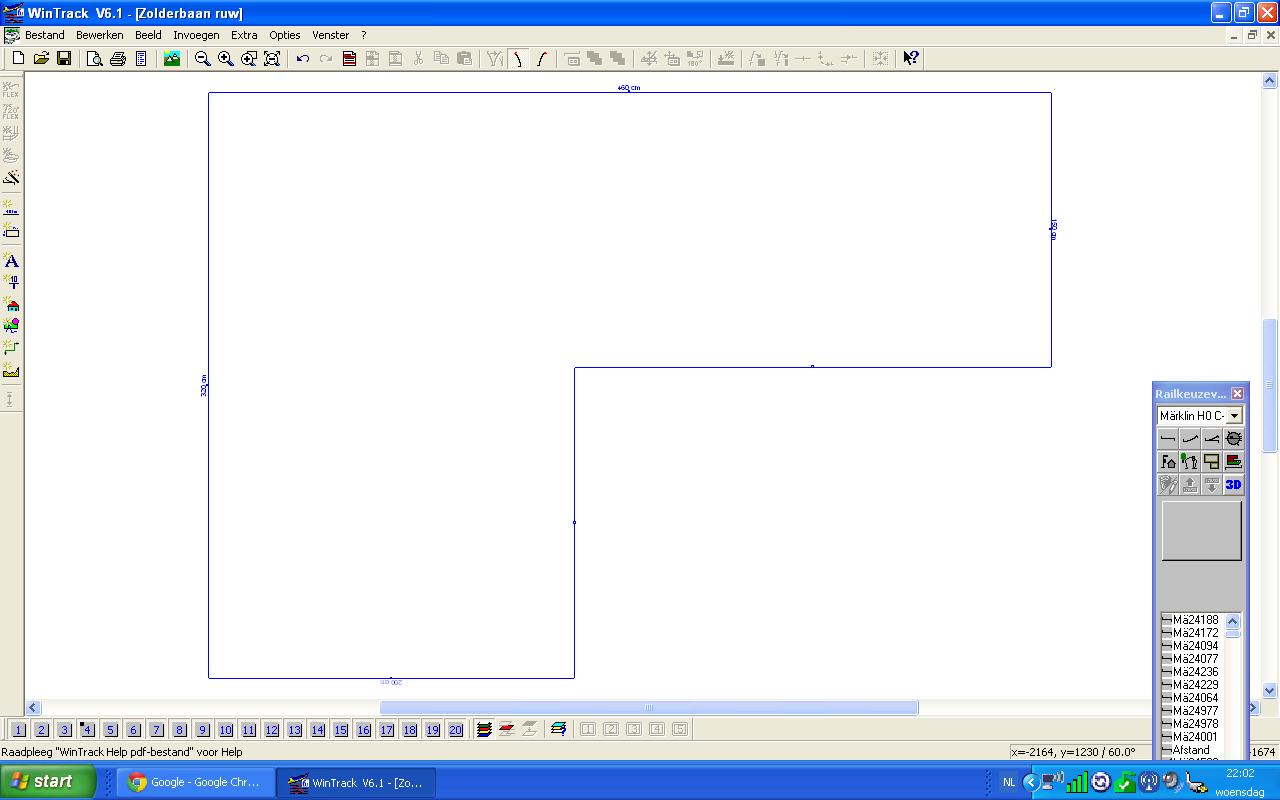Choose the turnout category in Railkeuze

point(1212,438)
